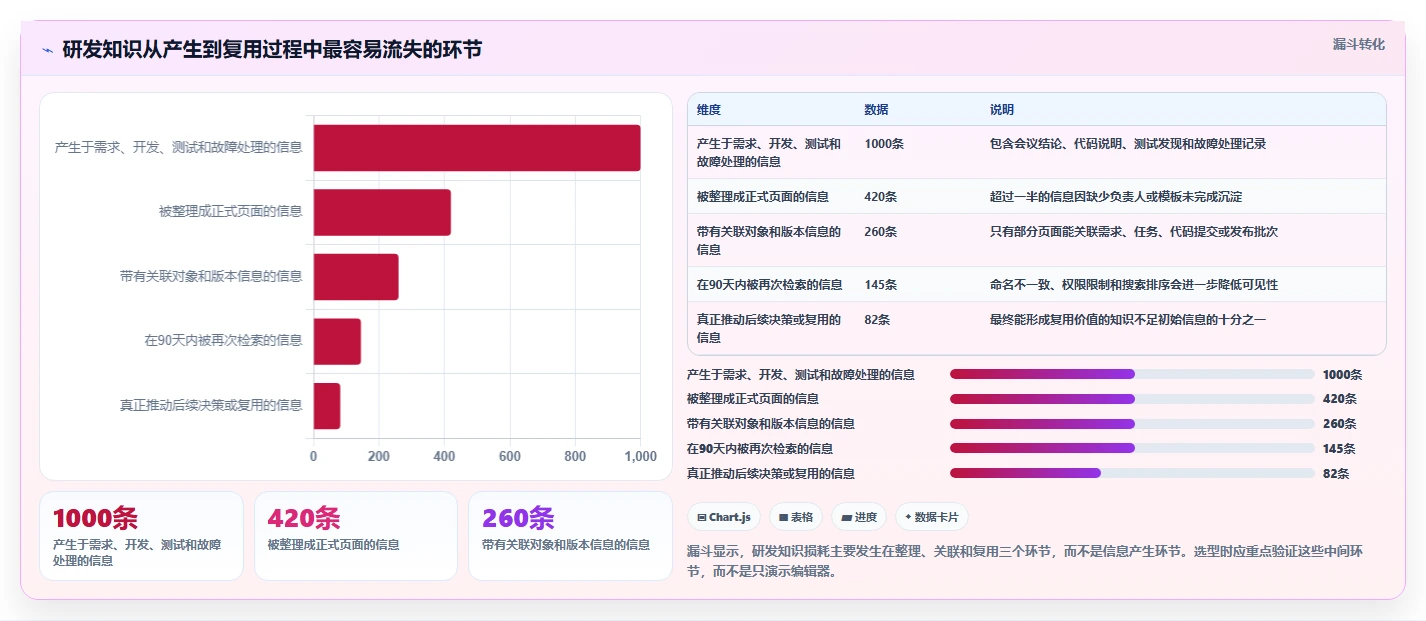Click the 数据 column header
Screen dimensions: 1426x621
pos(877,110)
